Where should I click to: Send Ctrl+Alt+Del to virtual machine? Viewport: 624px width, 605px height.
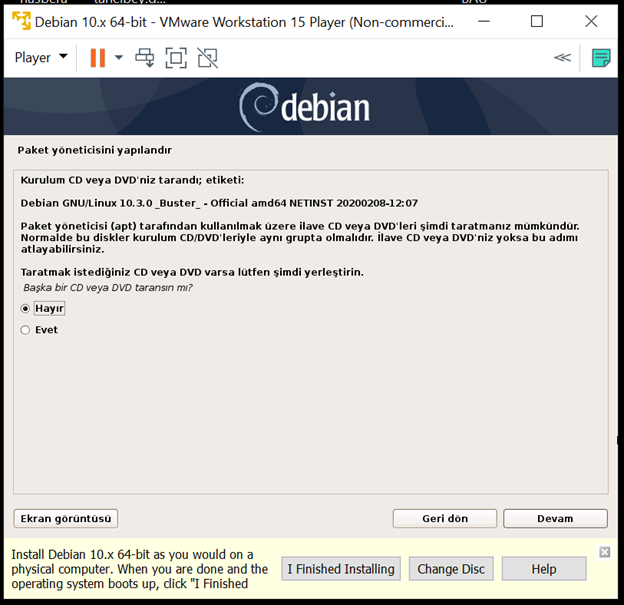click(145, 58)
